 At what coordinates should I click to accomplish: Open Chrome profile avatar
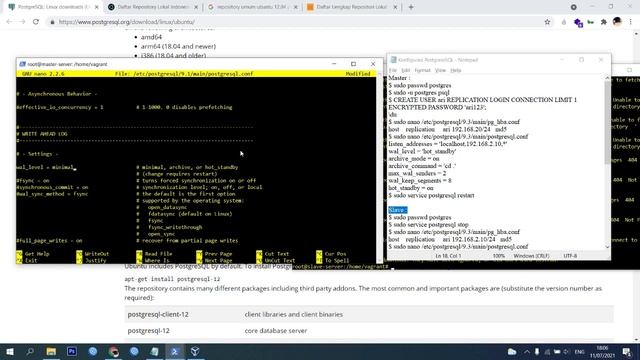click(x=617, y=22)
